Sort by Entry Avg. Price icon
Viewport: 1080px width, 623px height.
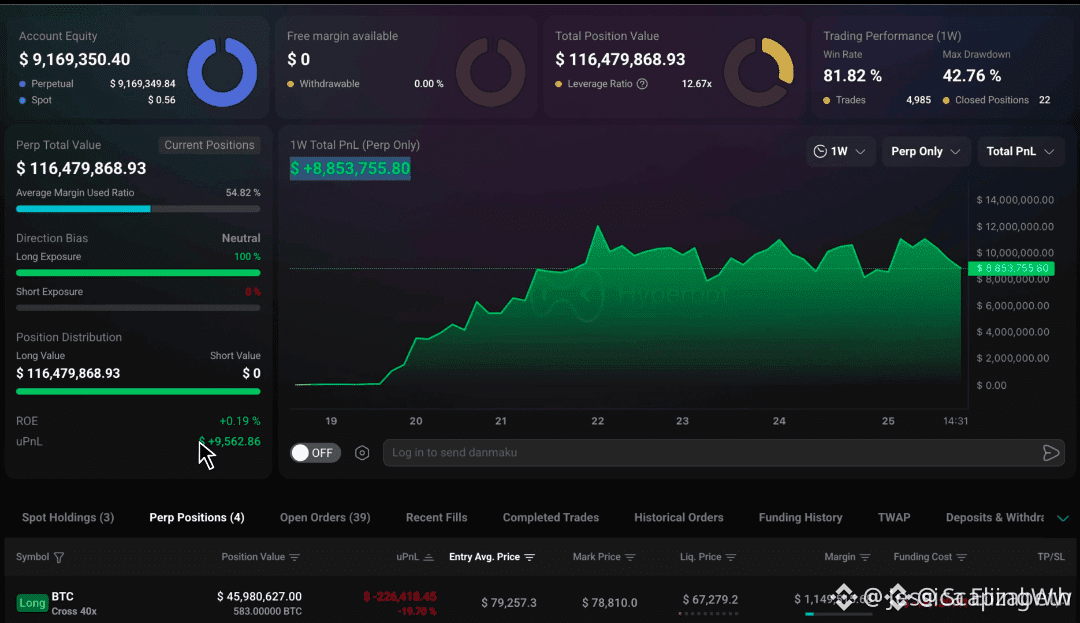click(529, 558)
